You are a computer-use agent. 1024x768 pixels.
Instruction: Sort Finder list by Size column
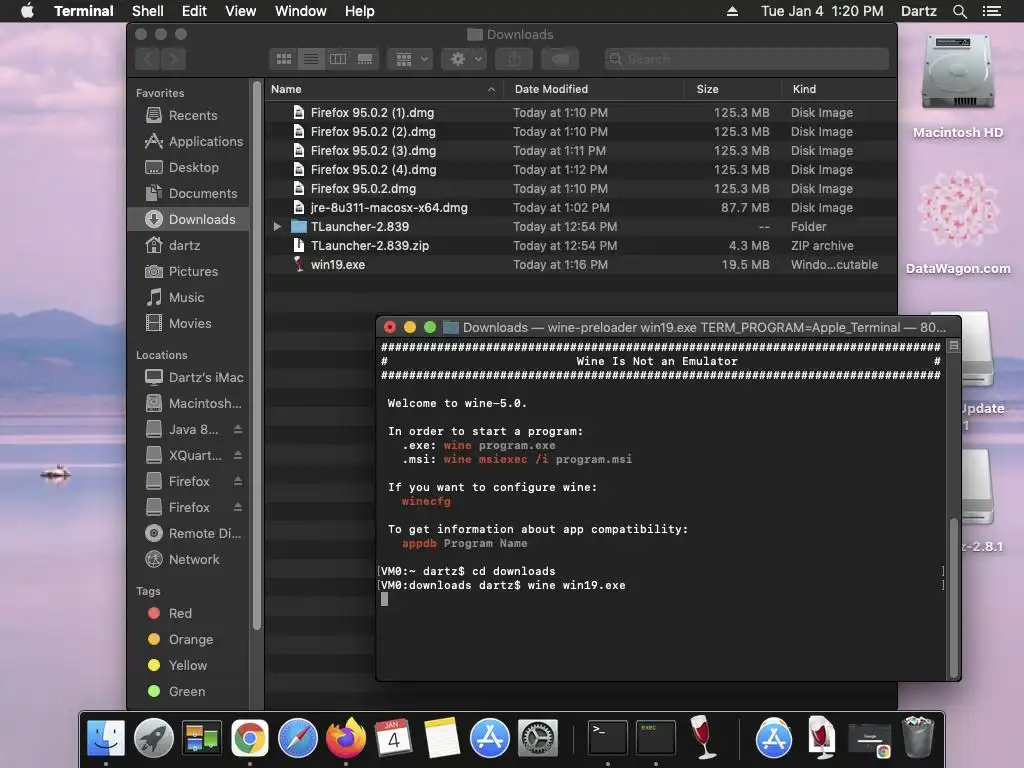click(x=733, y=89)
